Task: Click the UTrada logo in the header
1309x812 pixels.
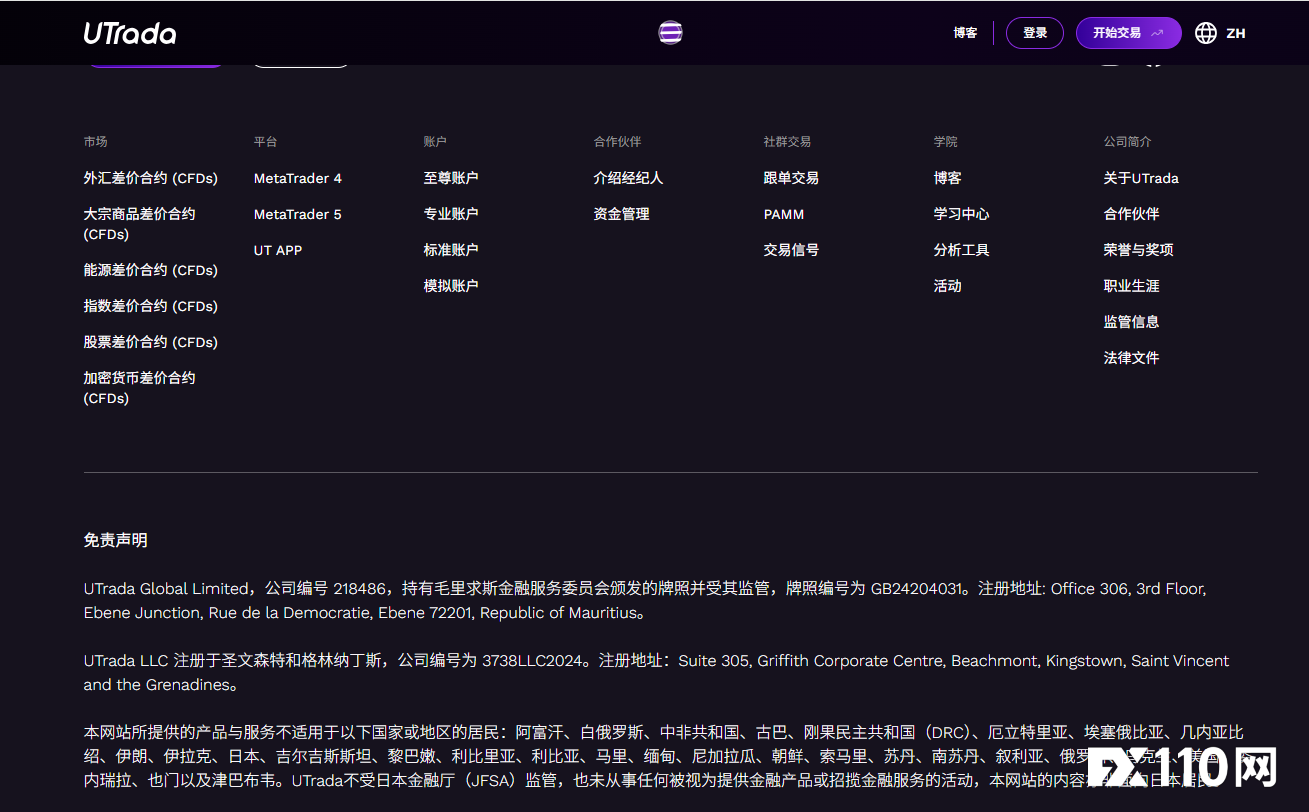Action: (x=130, y=33)
